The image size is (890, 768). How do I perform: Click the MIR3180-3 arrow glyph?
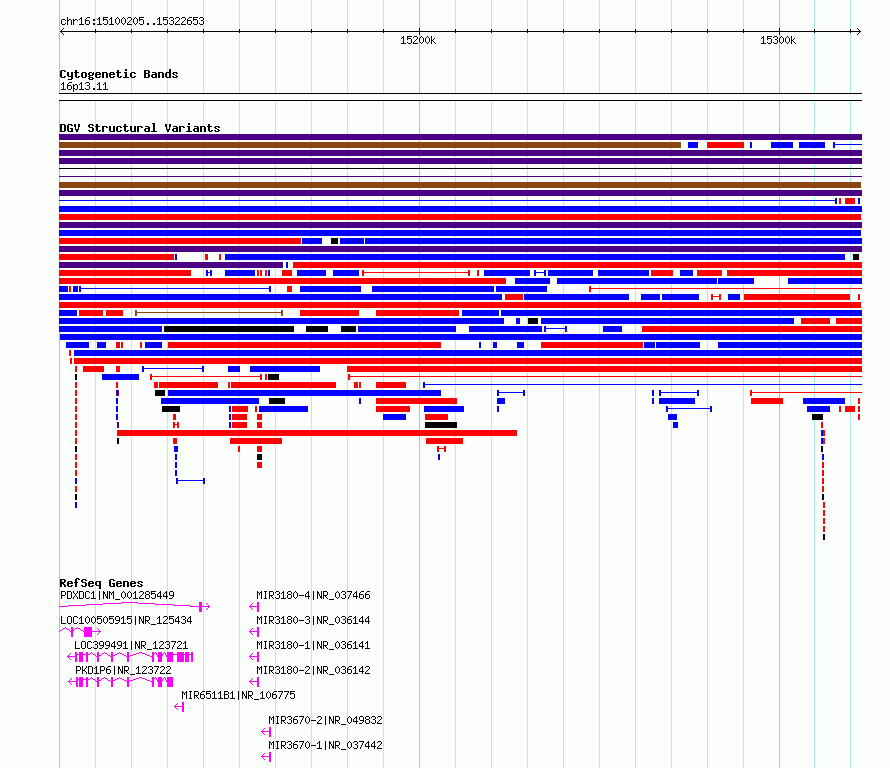click(x=254, y=632)
